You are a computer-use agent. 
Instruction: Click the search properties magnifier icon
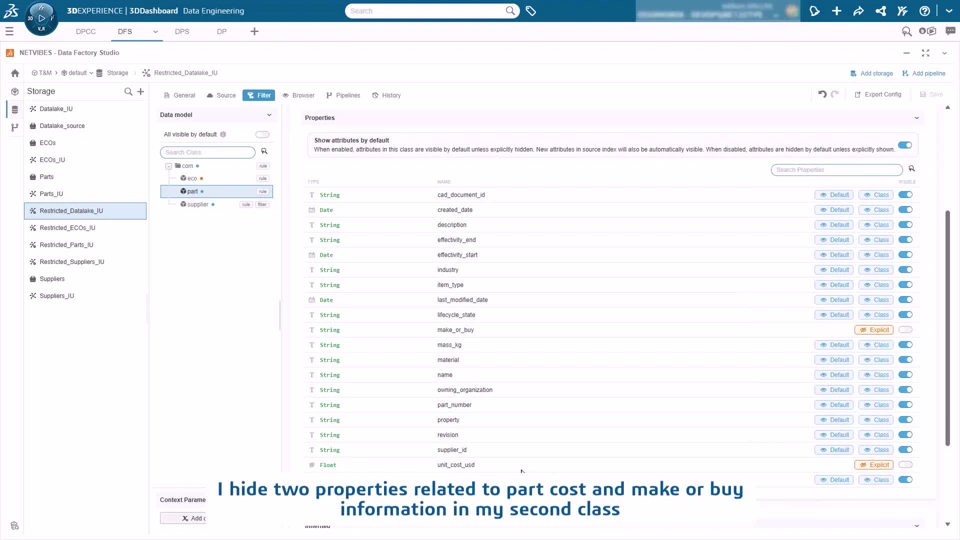(912, 169)
